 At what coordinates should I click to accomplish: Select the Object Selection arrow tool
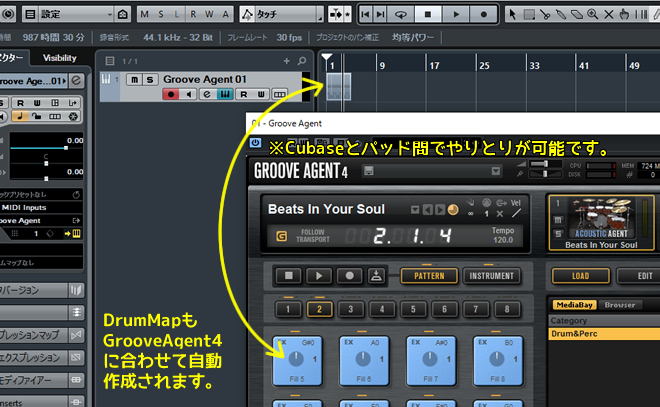point(512,14)
